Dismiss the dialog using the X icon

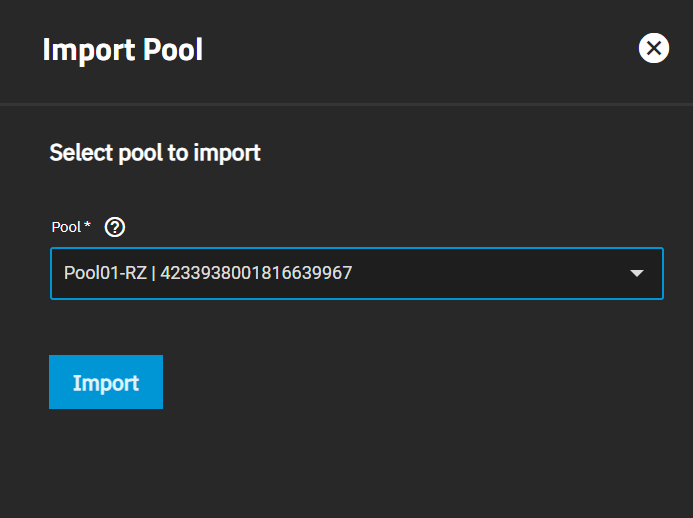click(x=654, y=48)
